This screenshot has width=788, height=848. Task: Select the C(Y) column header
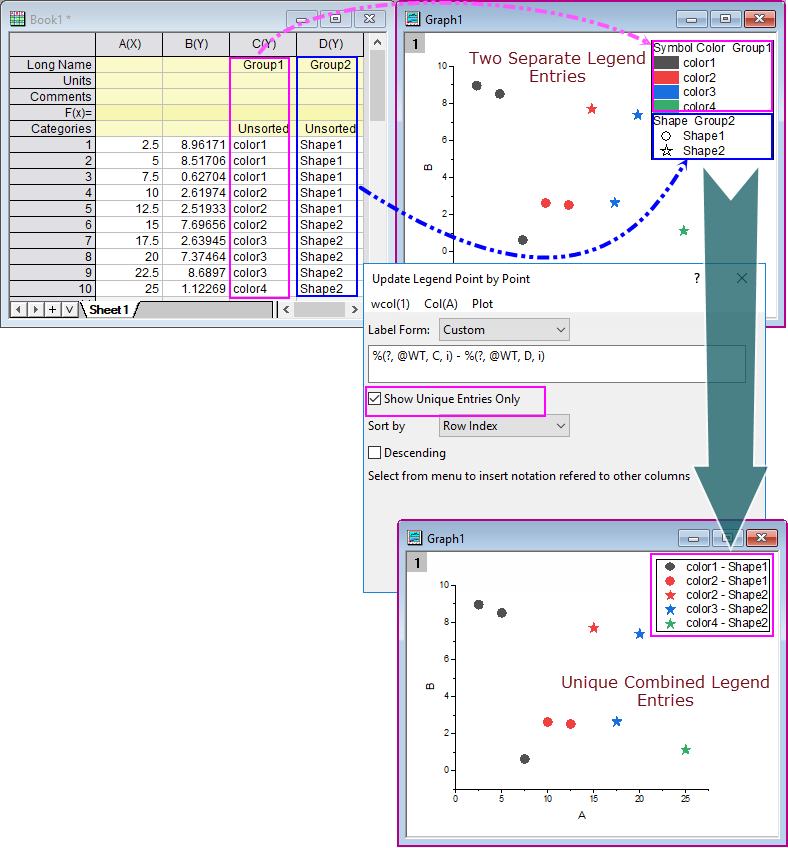point(262,43)
